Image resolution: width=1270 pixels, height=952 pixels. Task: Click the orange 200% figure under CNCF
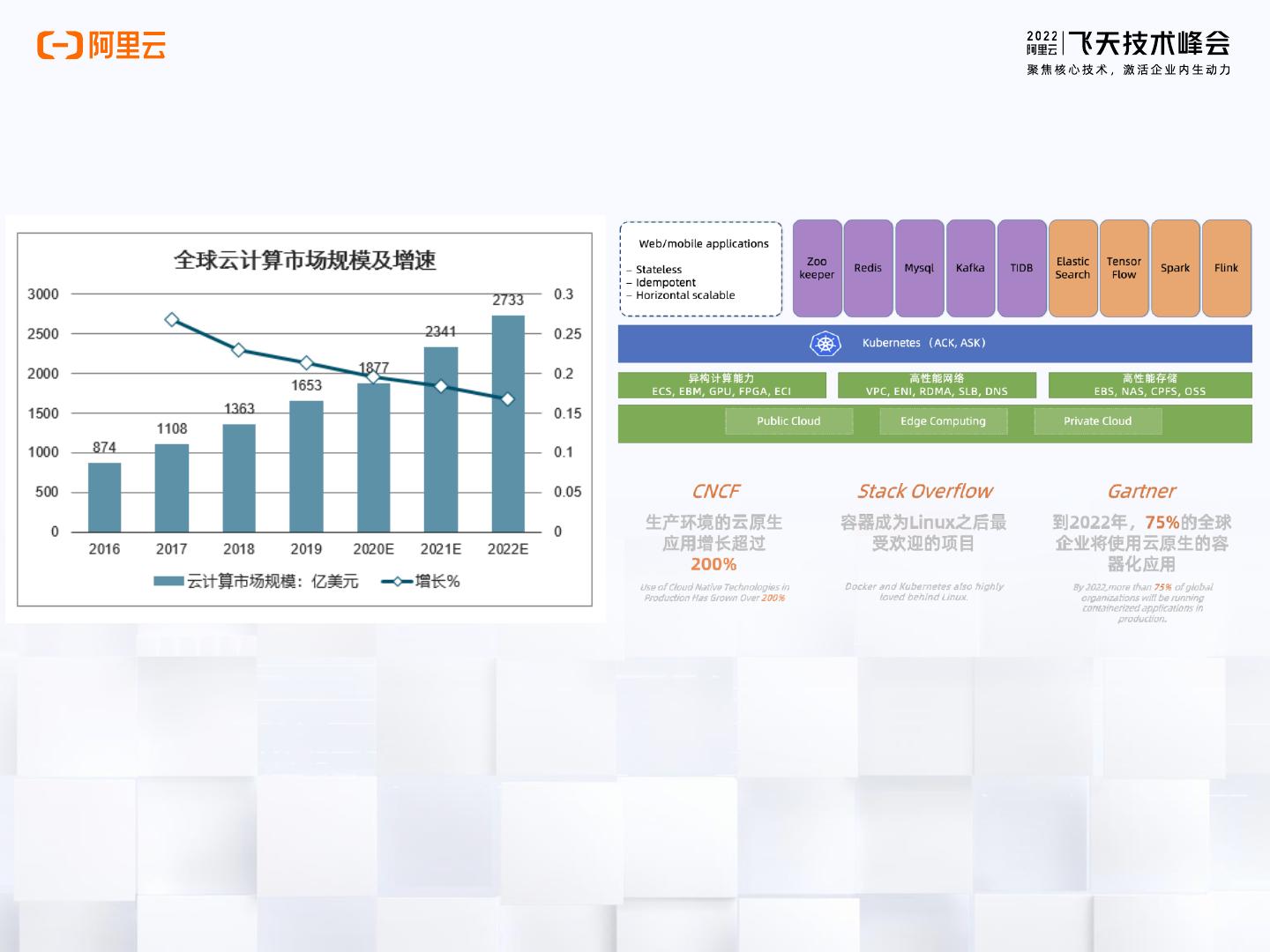(713, 564)
